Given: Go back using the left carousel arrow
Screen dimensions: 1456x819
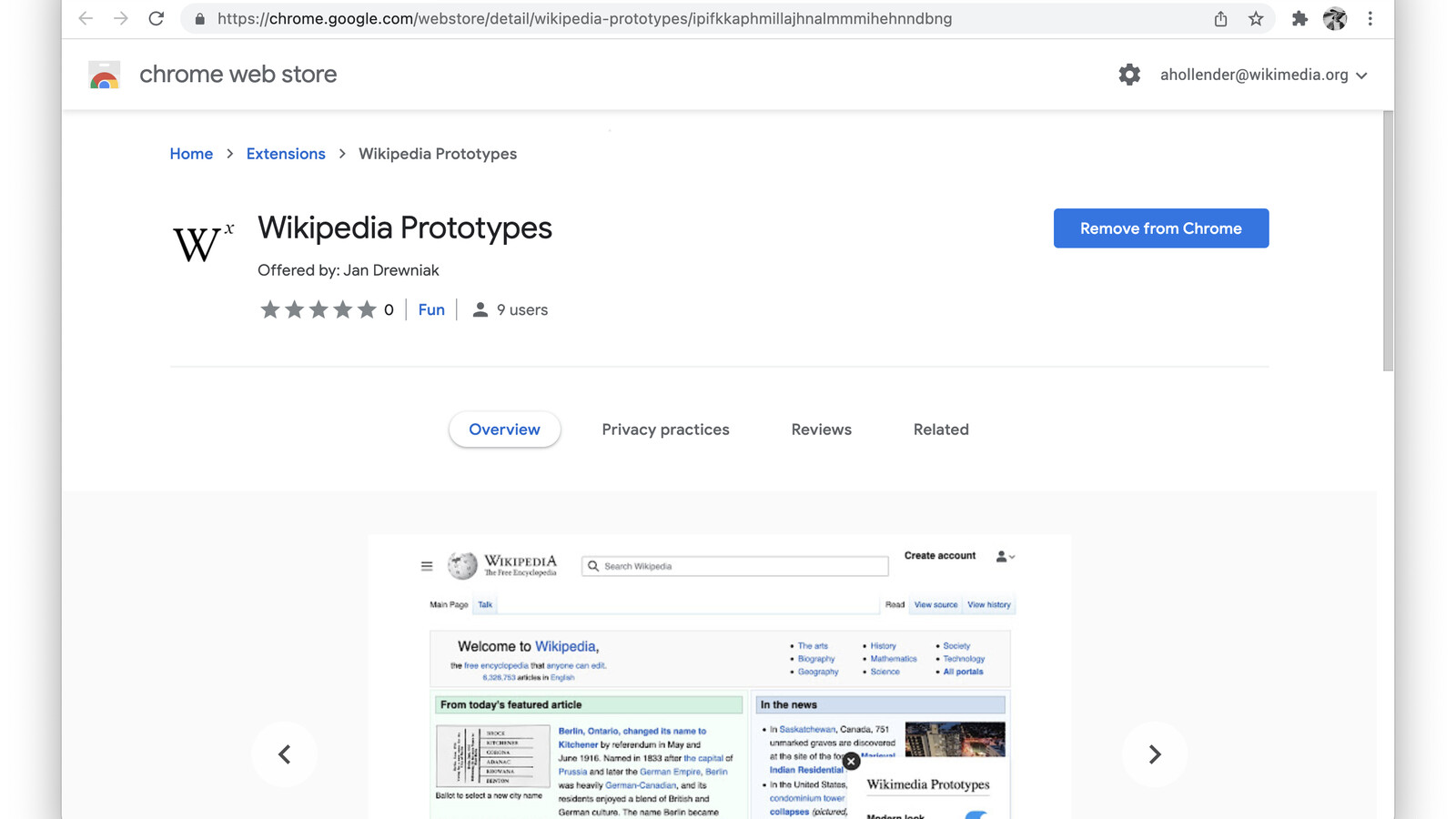Looking at the screenshot, I should [284, 753].
